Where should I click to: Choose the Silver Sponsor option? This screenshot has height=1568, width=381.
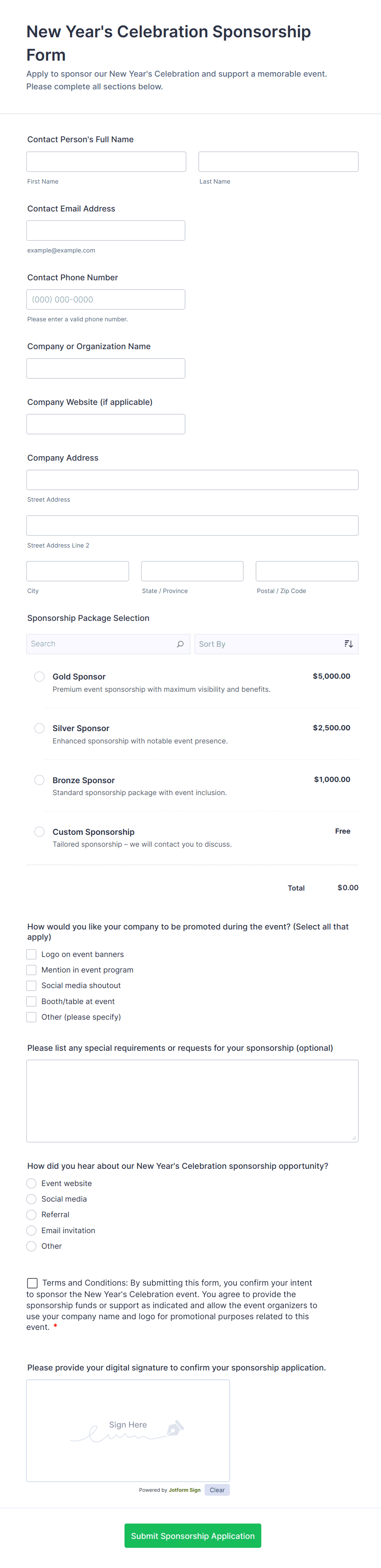(x=40, y=728)
